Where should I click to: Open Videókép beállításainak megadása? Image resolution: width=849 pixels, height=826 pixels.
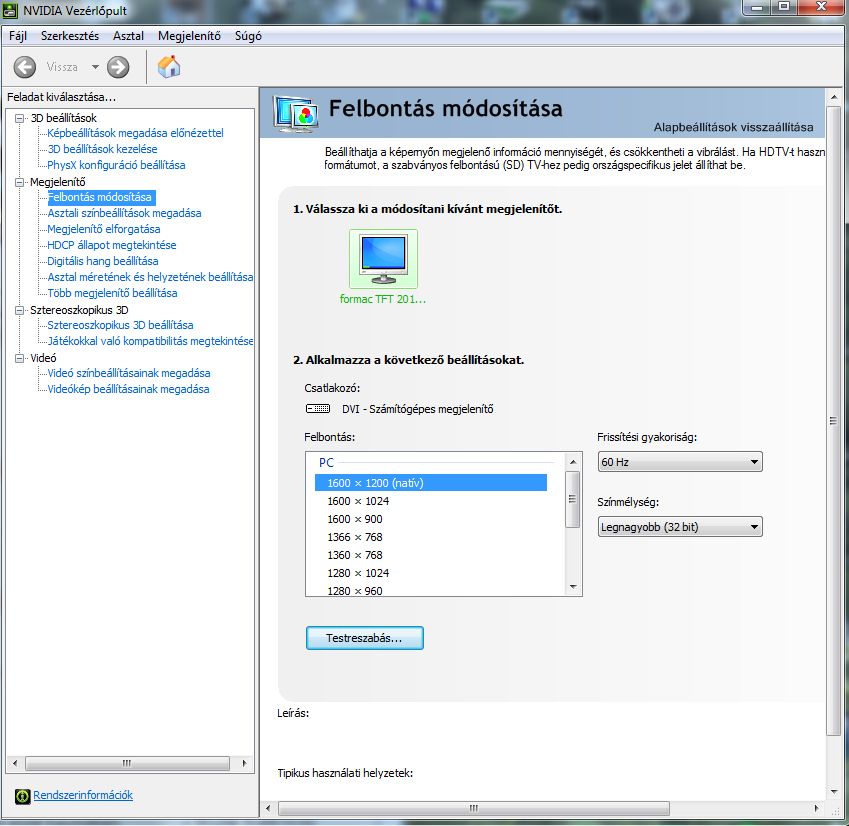click(128, 389)
